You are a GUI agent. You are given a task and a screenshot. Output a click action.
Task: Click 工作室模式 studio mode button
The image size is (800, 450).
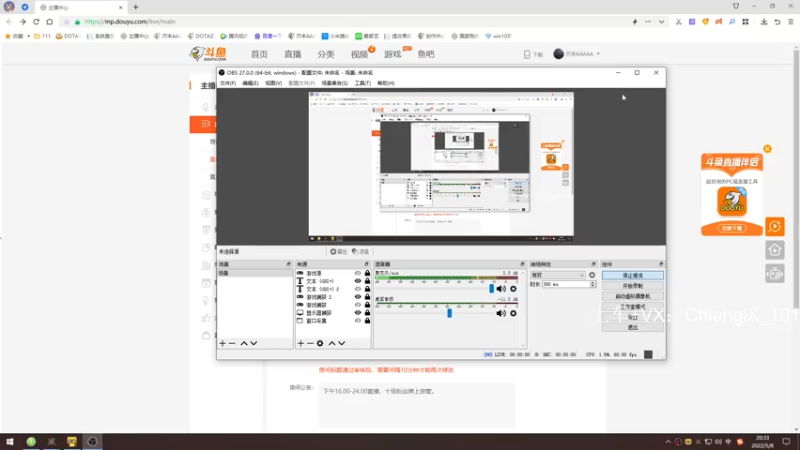(633, 307)
